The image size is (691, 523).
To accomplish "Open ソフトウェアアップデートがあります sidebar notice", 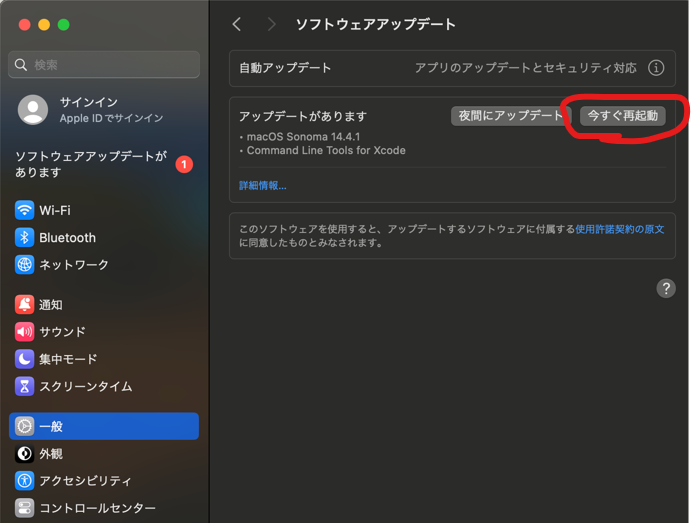I will 104,164.
